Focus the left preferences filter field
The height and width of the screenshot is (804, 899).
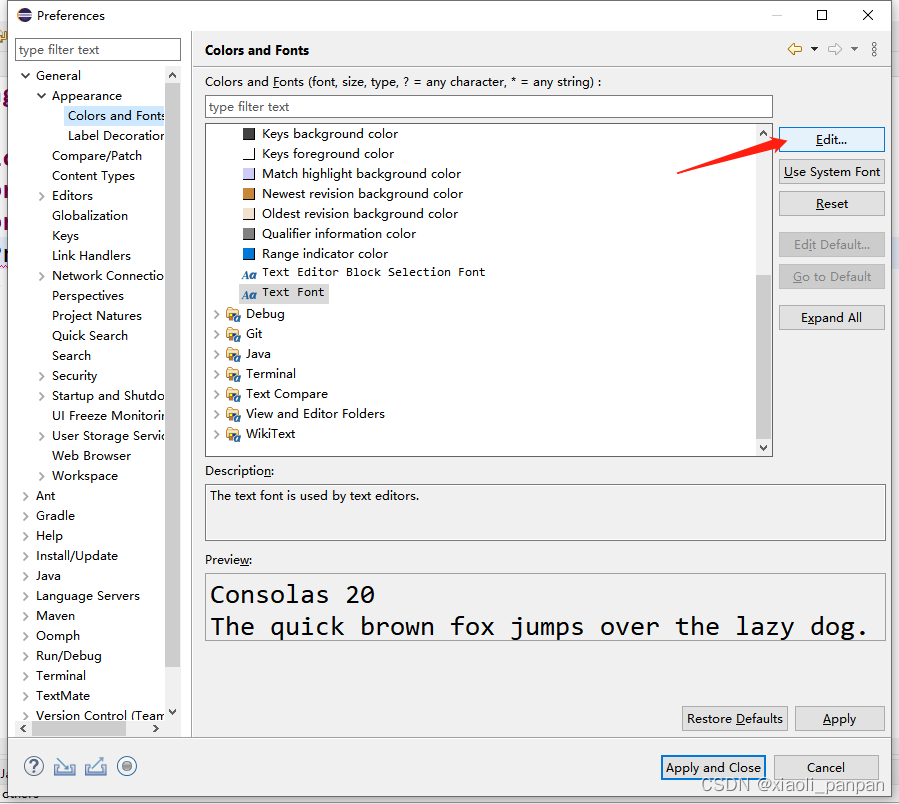[x=98, y=50]
